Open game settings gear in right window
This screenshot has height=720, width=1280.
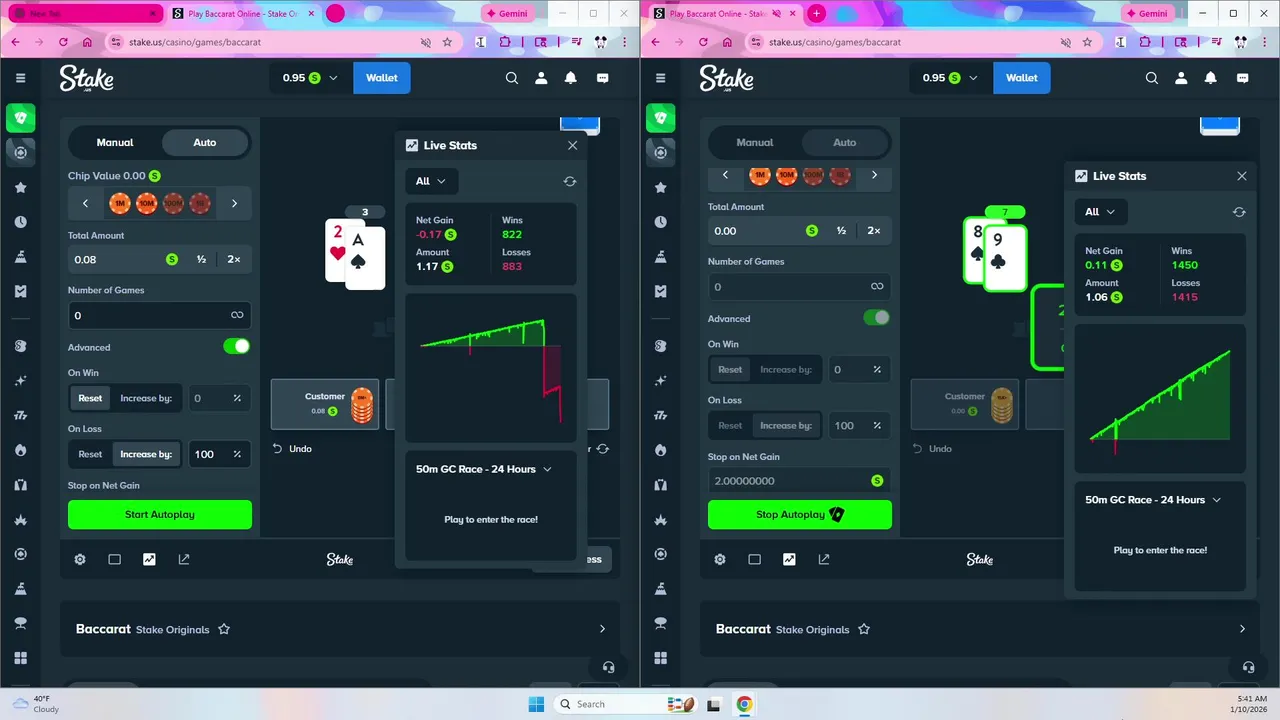720,560
